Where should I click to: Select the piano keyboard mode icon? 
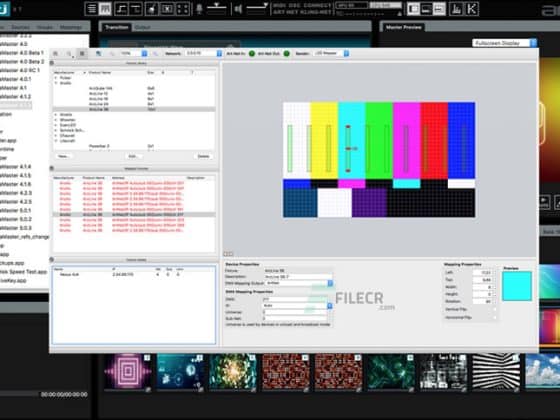tap(105, 9)
